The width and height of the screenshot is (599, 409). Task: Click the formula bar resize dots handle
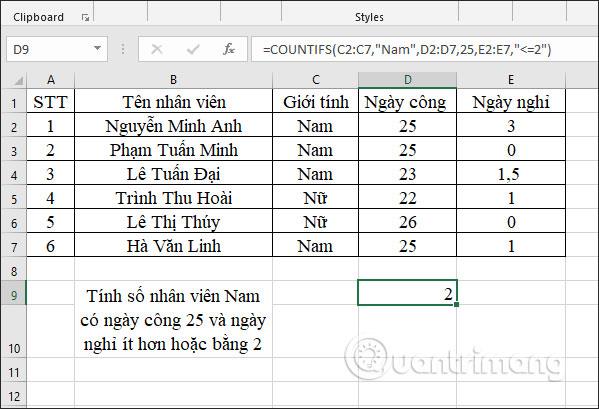[x=123, y=49]
